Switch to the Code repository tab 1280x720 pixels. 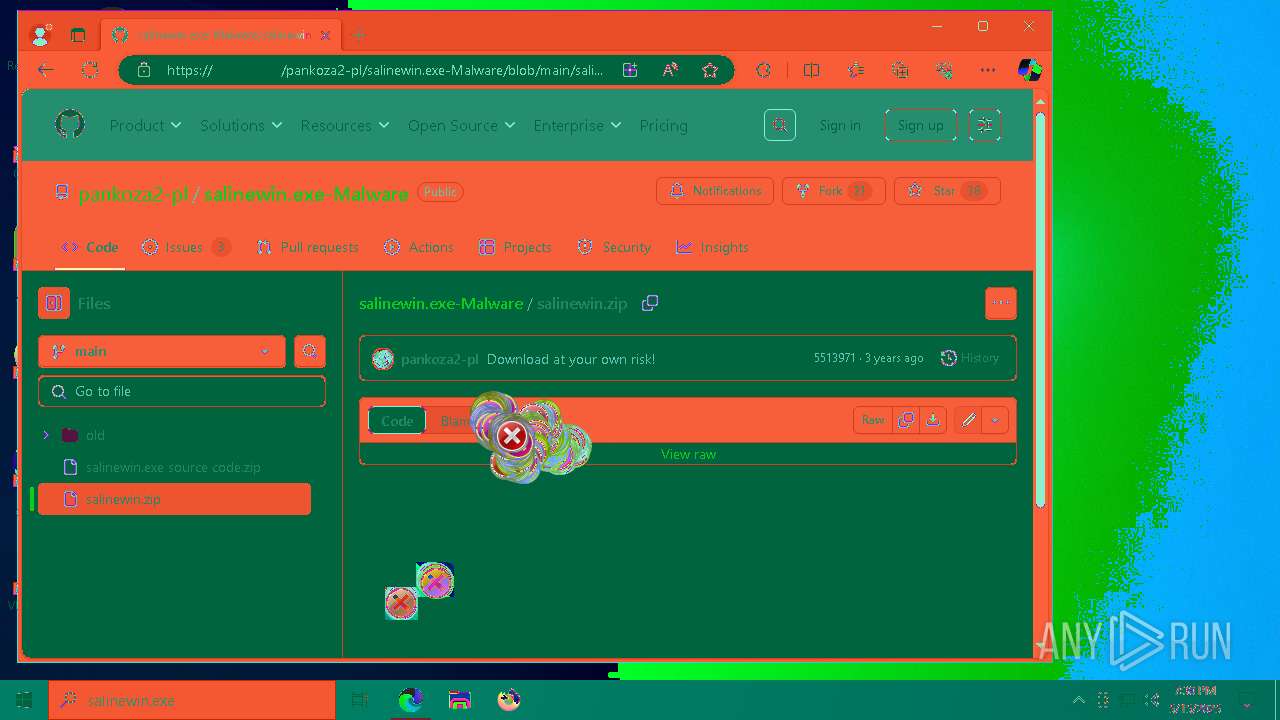(90, 247)
